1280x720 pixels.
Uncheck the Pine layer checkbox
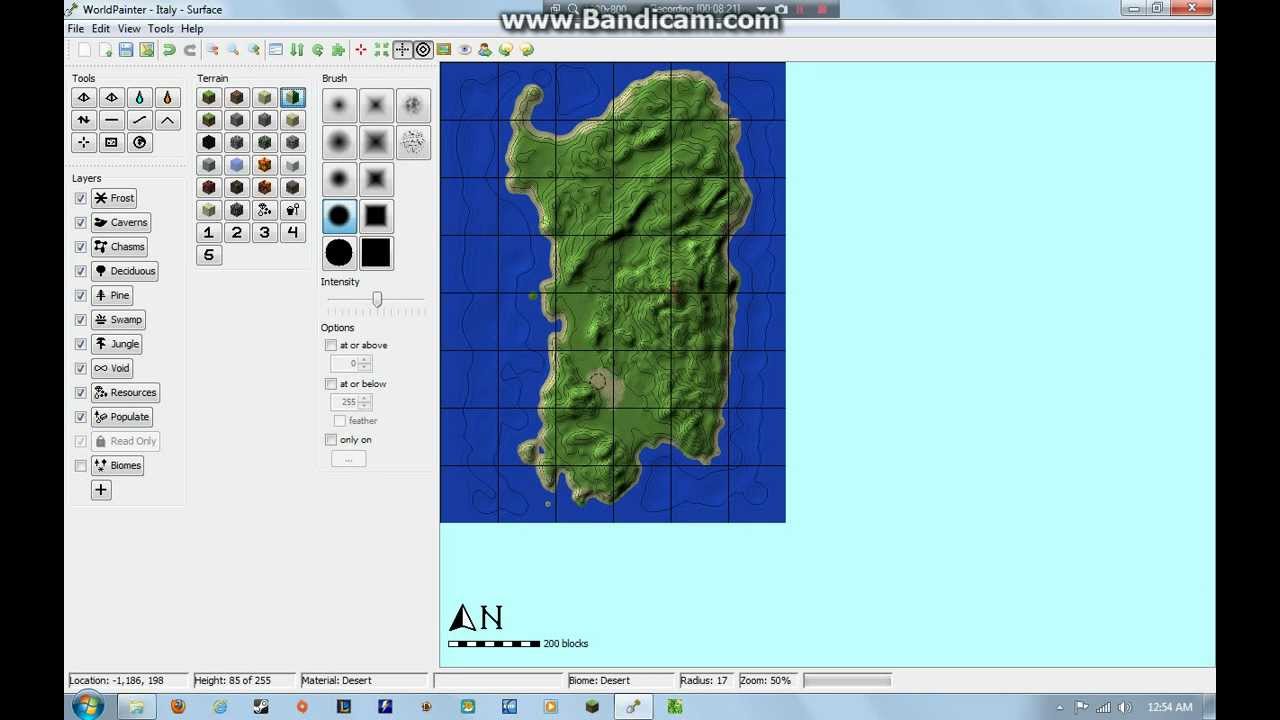81,295
